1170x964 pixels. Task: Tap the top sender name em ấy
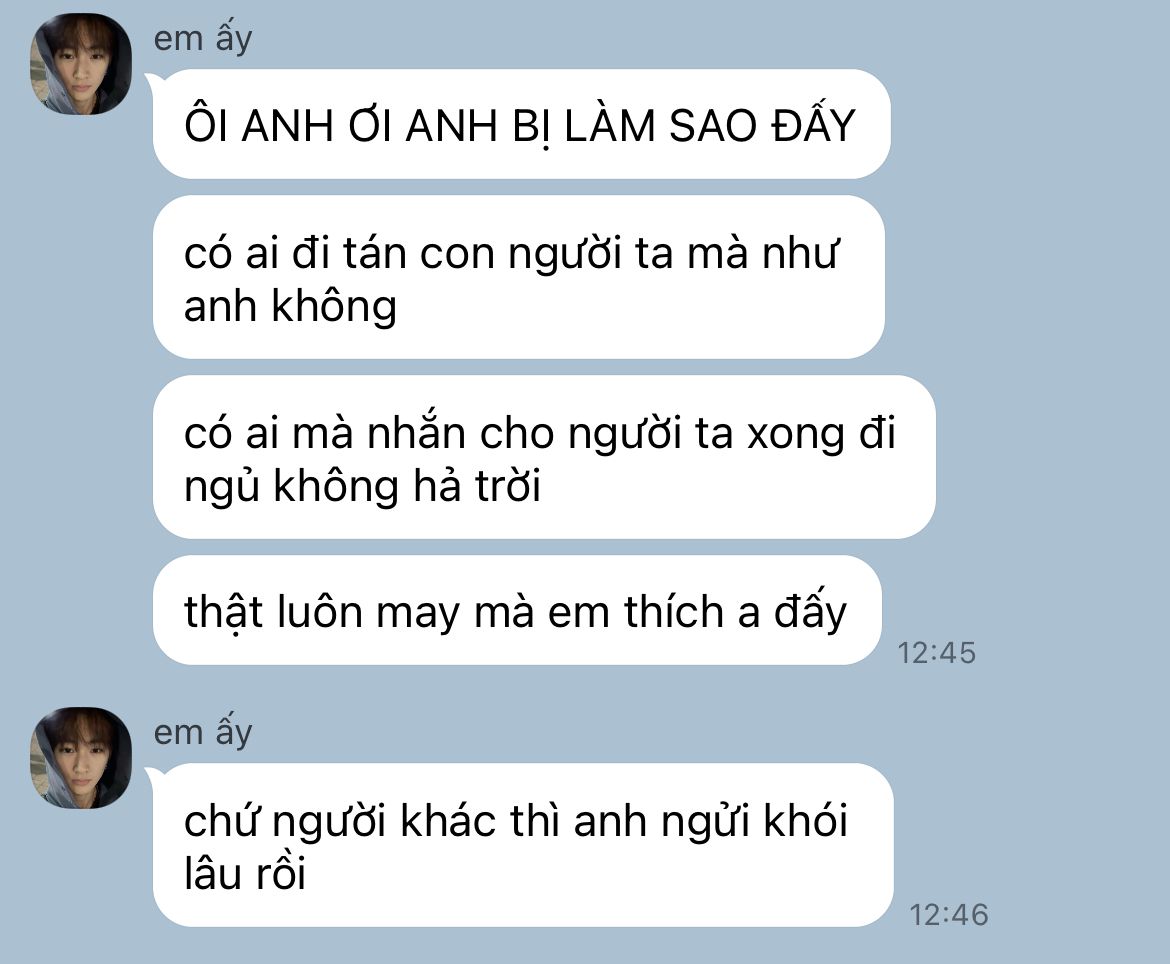tap(203, 39)
